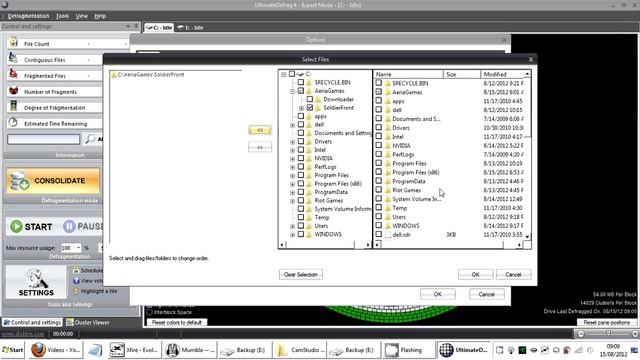Click the Estimated Time Remaining clock icon
This screenshot has width=640, height=360.
click(13, 122)
